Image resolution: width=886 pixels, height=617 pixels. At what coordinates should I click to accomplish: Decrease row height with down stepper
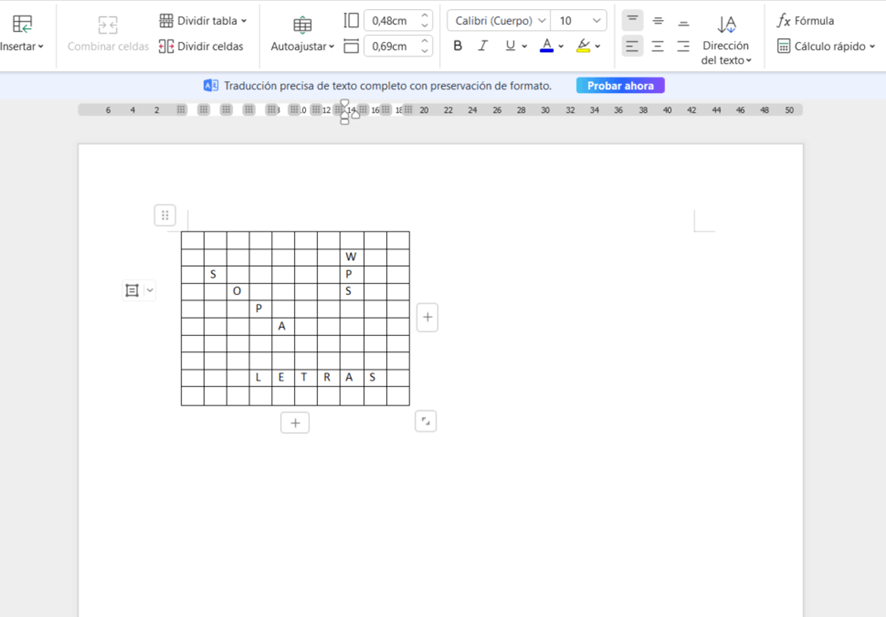pos(425,25)
